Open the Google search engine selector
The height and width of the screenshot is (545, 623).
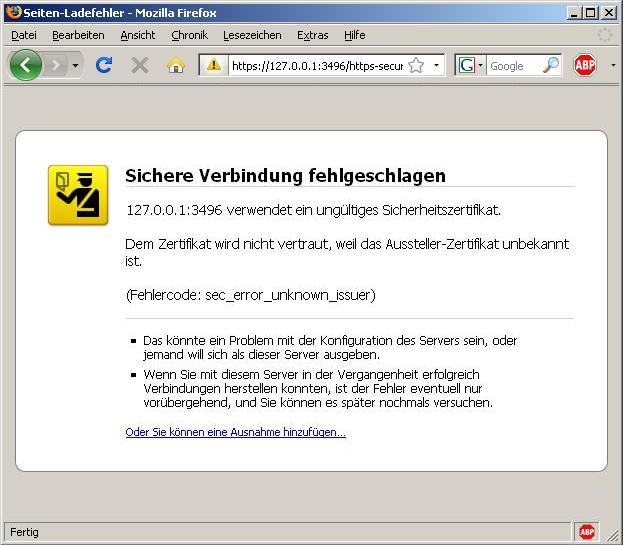[x=470, y=66]
